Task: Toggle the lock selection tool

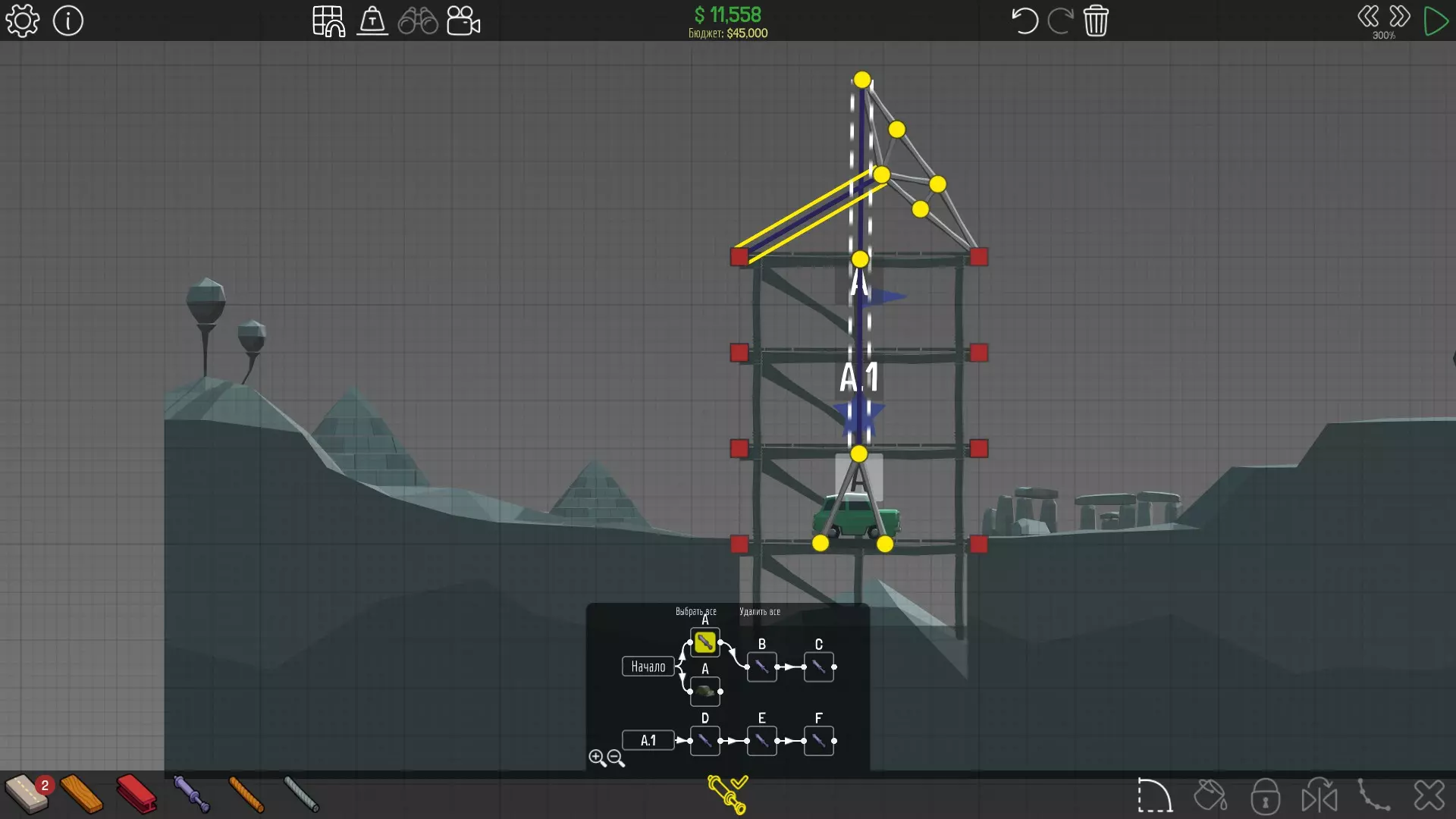Action: pos(1265,796)
